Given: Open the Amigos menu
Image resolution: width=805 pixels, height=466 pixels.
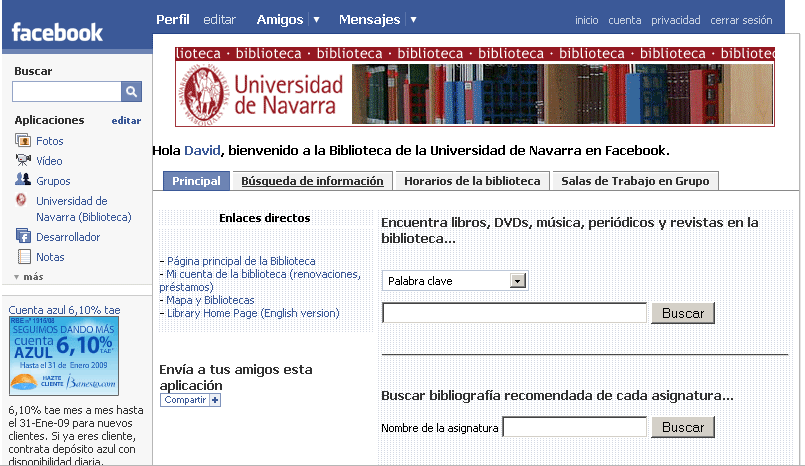Looking at the screenshot, I should pos(280,20).
